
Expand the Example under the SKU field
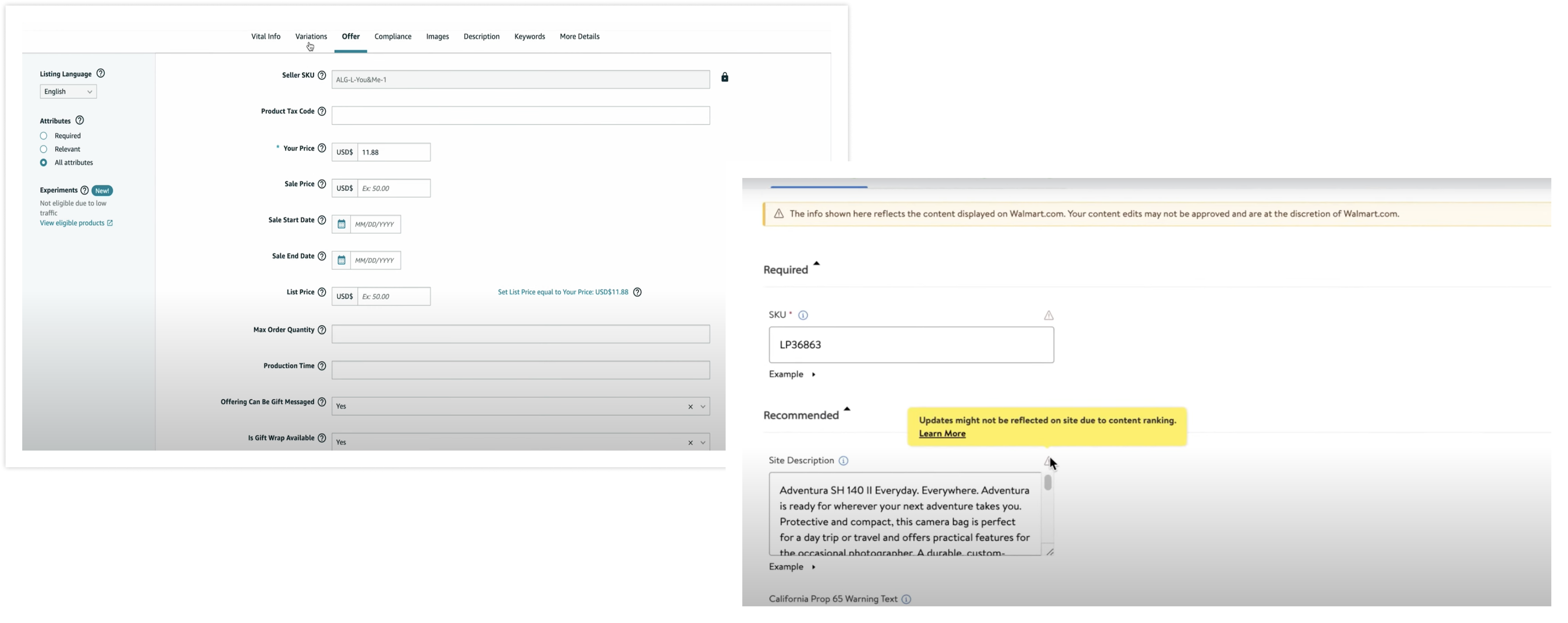click(x=792, y=374)
